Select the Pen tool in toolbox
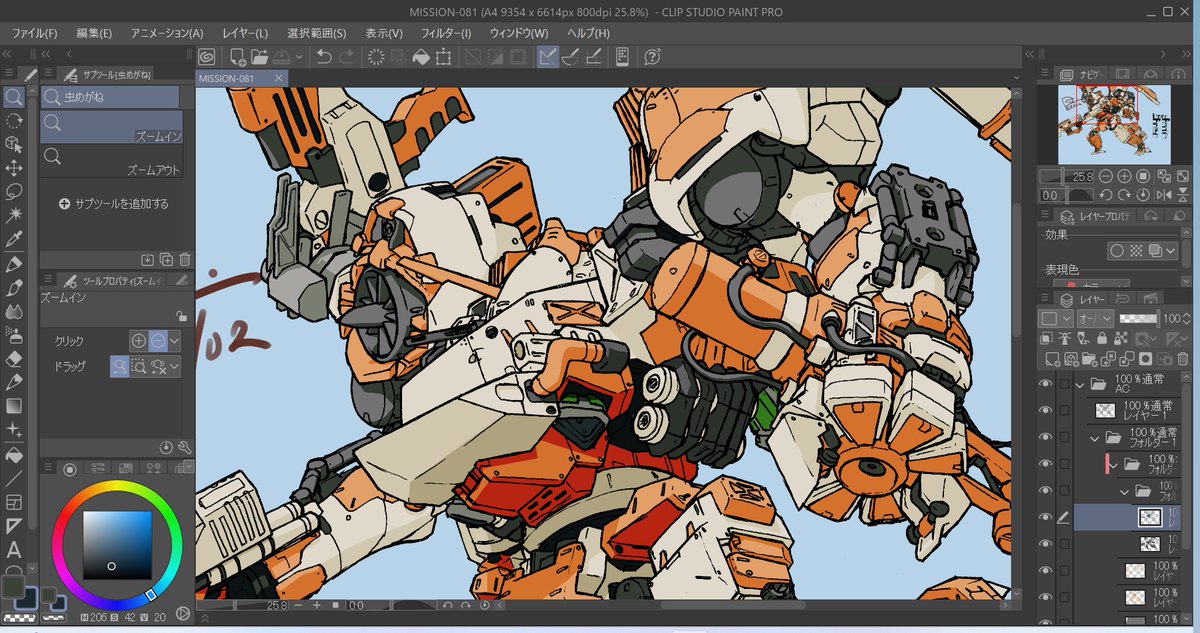 (14, 264)
